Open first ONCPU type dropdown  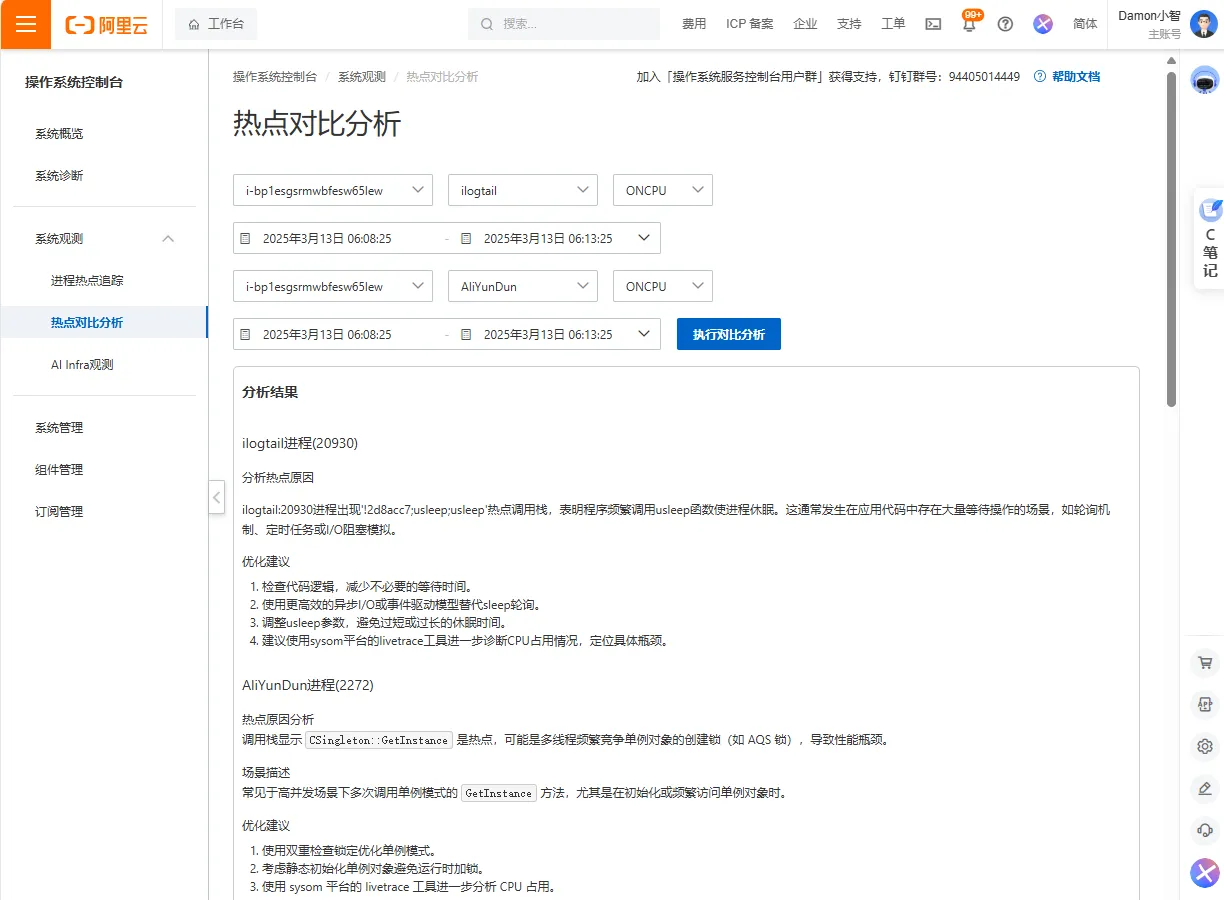click(663, 190)
